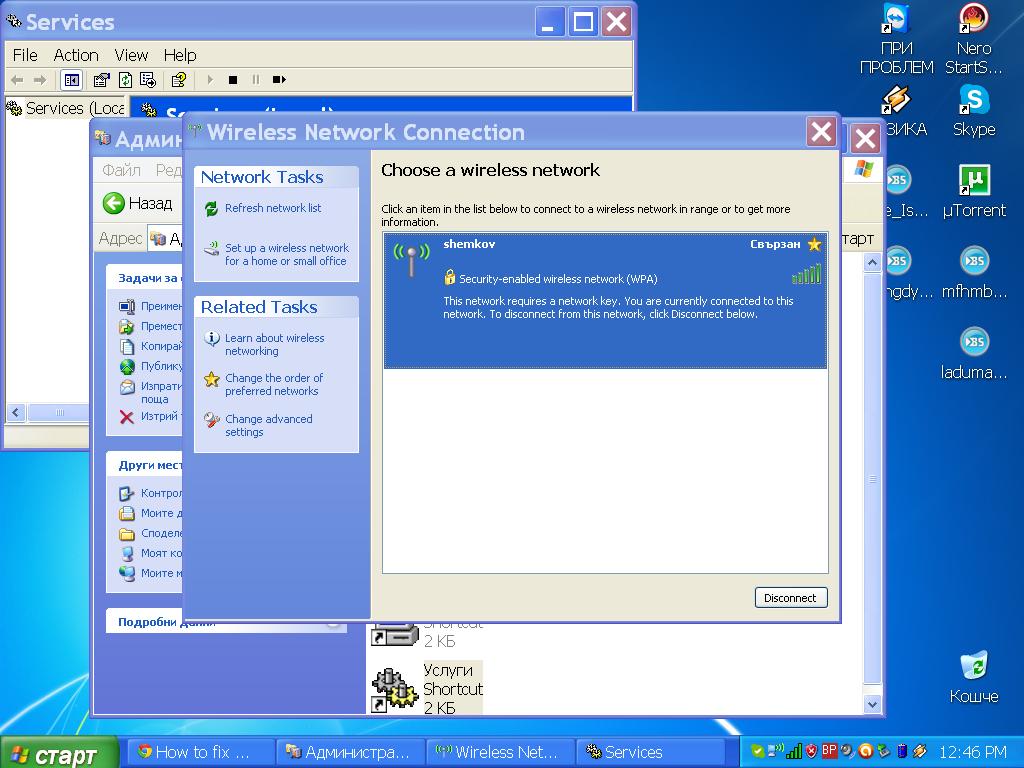Open the Action menu in Services
The image size is (1024, 768).
[x=76, y=55]
